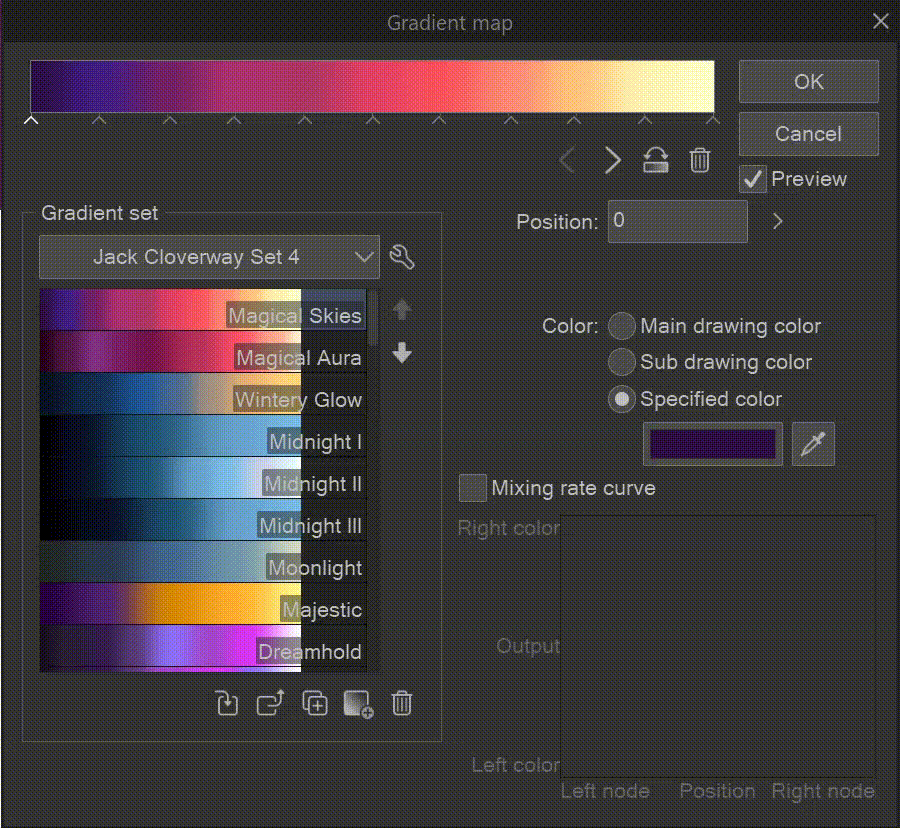Enable the Mixing rate curve checkbox
Image resolution: width=900 pixels, height=828 pixels.
(472, 488)
